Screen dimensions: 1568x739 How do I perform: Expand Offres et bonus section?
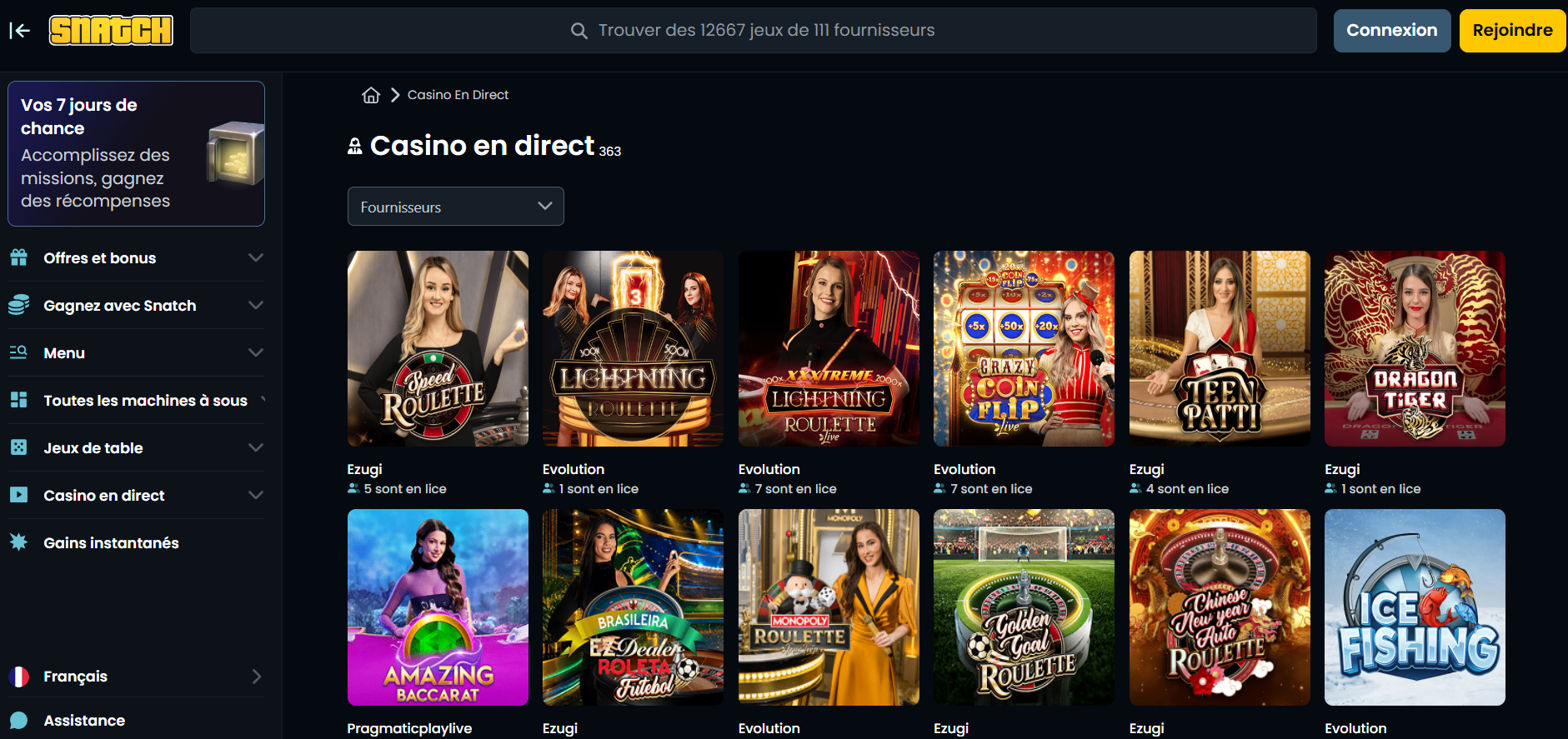(256, 257)
